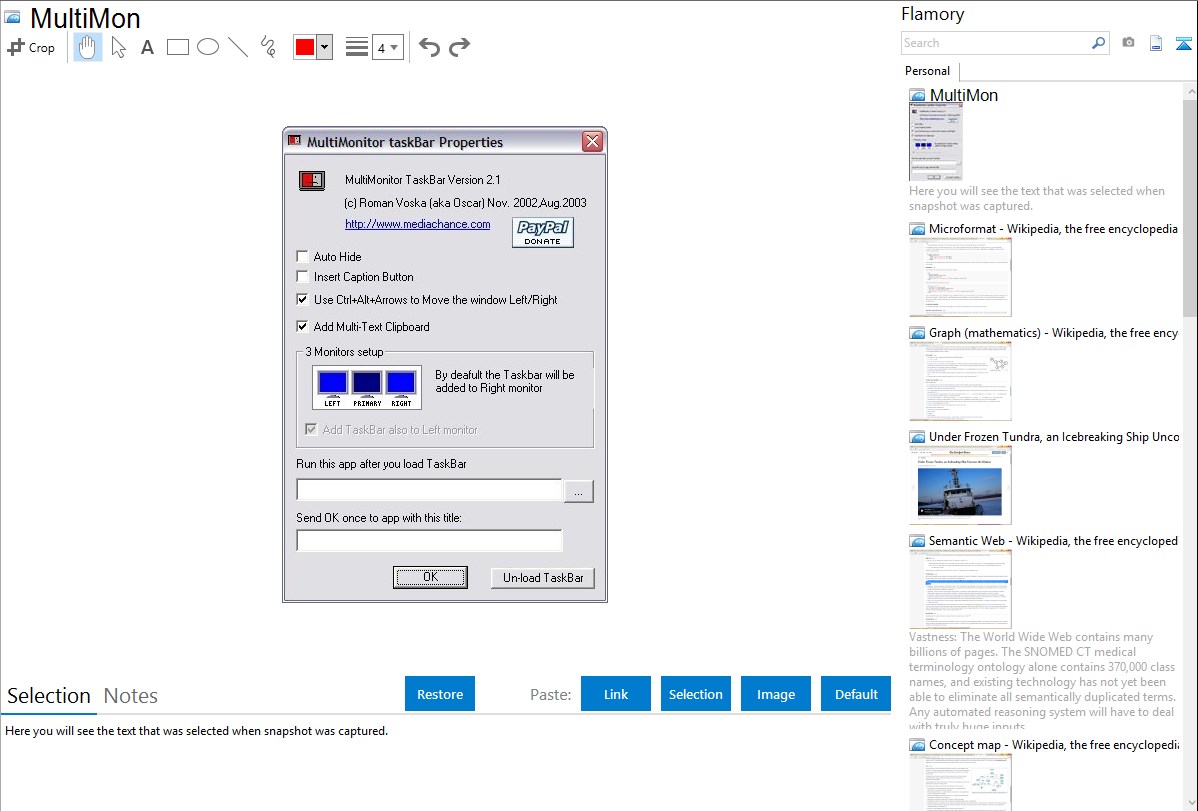Select the arrow pointer tool

point(118,47)
